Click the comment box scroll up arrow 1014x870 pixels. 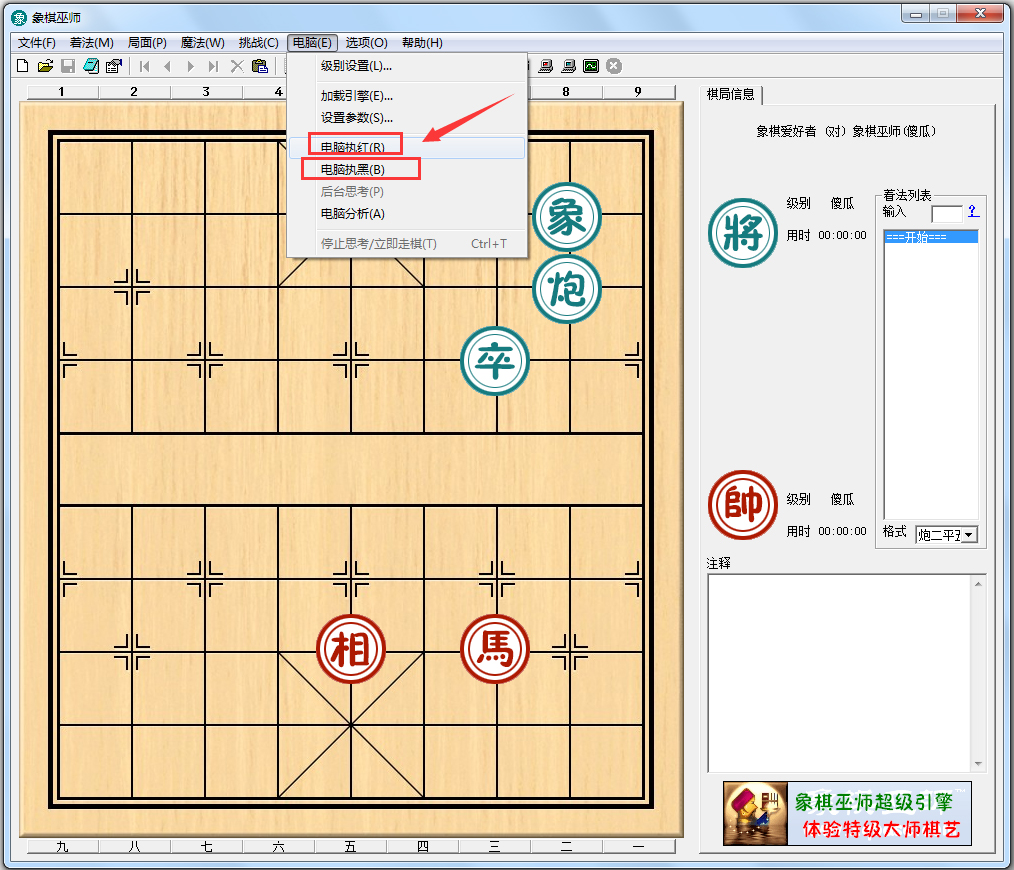coord(978,583)
